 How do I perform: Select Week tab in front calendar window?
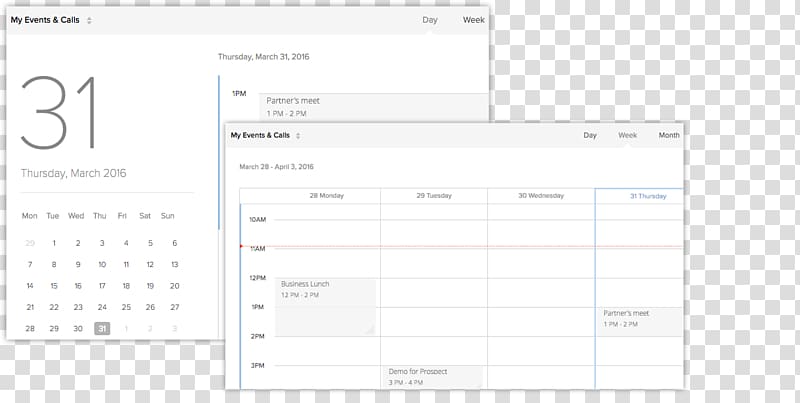(x=628, y=135)
